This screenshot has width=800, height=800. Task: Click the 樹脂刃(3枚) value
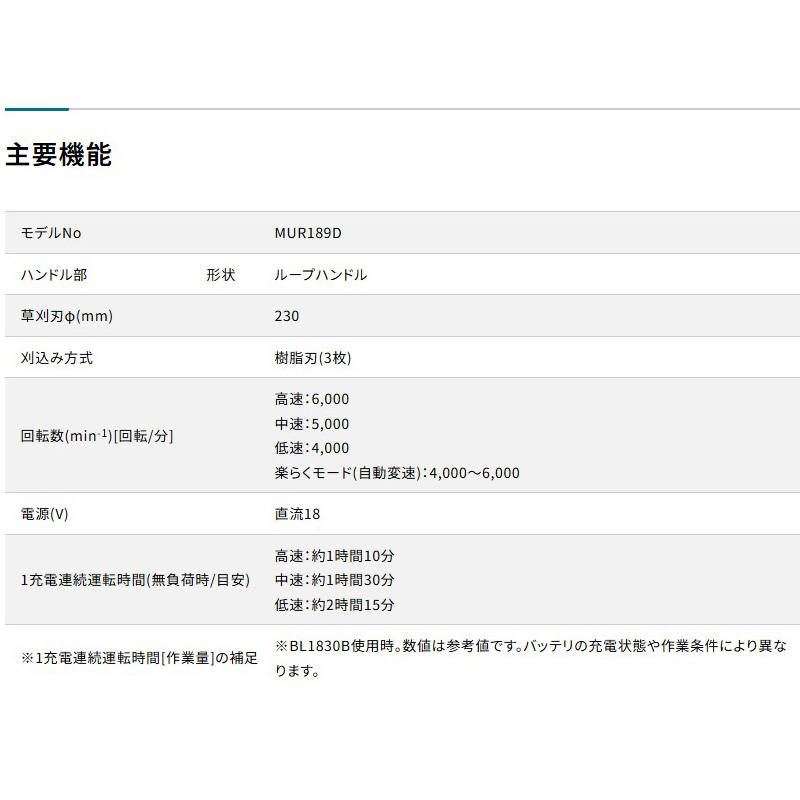[x=313, y=358]
